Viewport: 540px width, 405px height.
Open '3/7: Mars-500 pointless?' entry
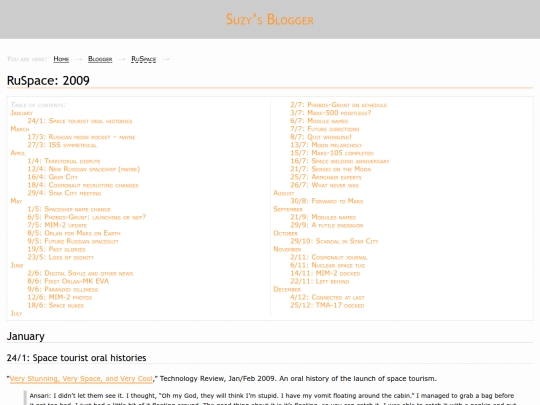tap(331, 113)
